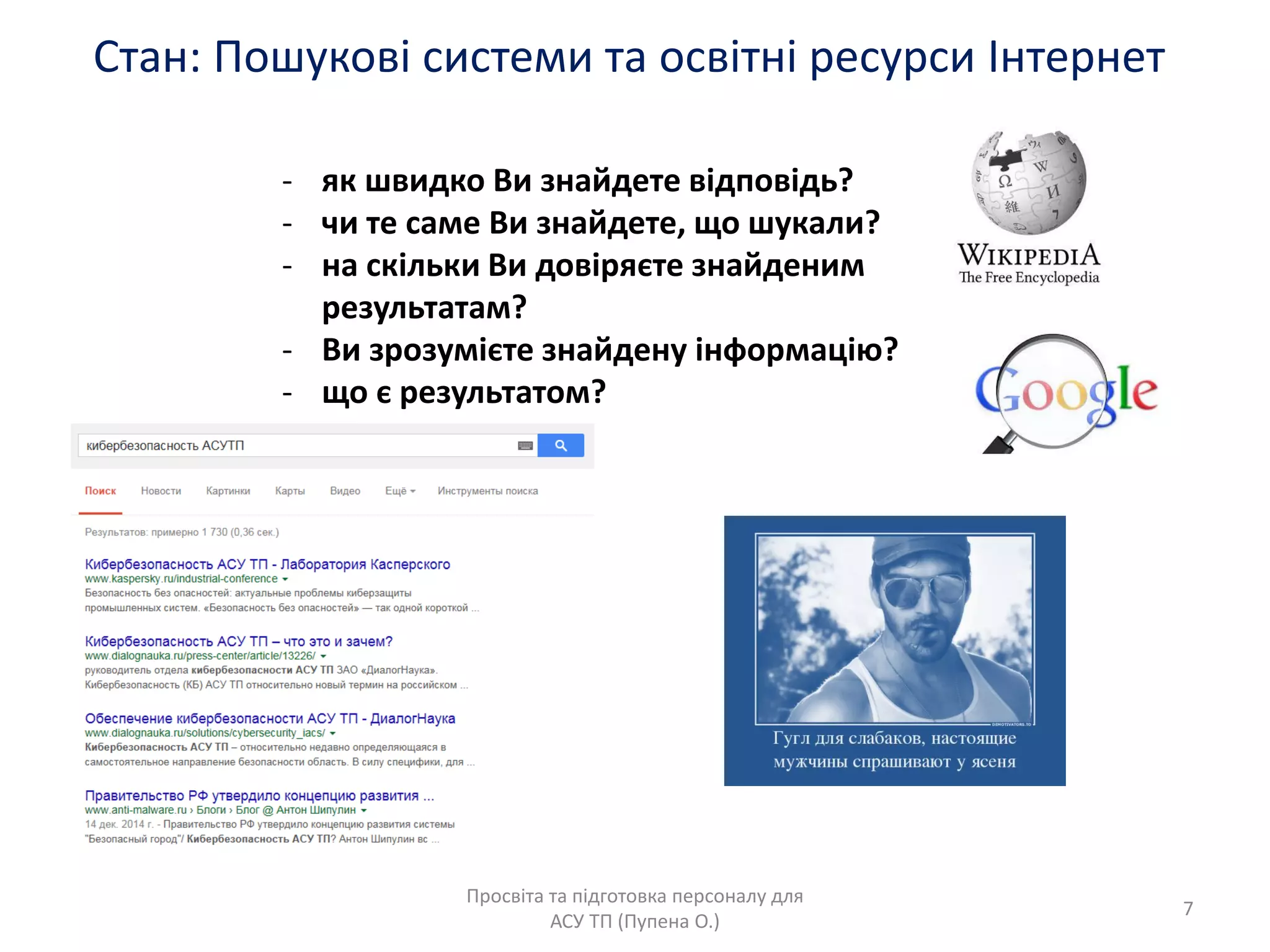The width and height of the screenshot is (1270, 952).
Task: Click the Гугл для слабаков caption
Action: [894, 750]
